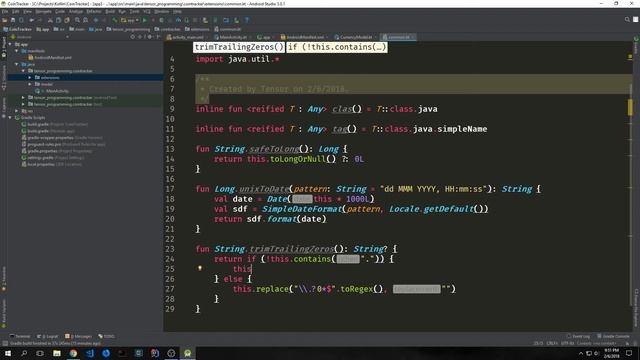Click the Windows Start button

click(8, 353)
